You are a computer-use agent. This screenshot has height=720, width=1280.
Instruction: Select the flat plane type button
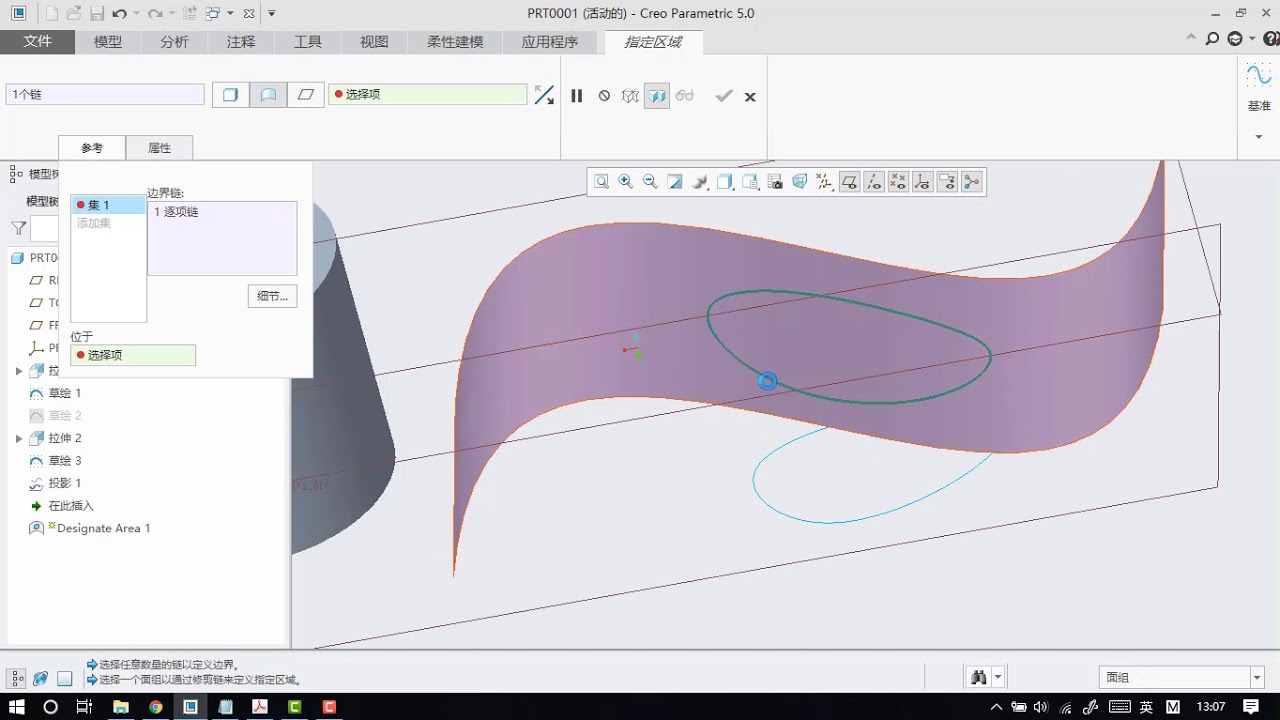[x=306, y=94]
